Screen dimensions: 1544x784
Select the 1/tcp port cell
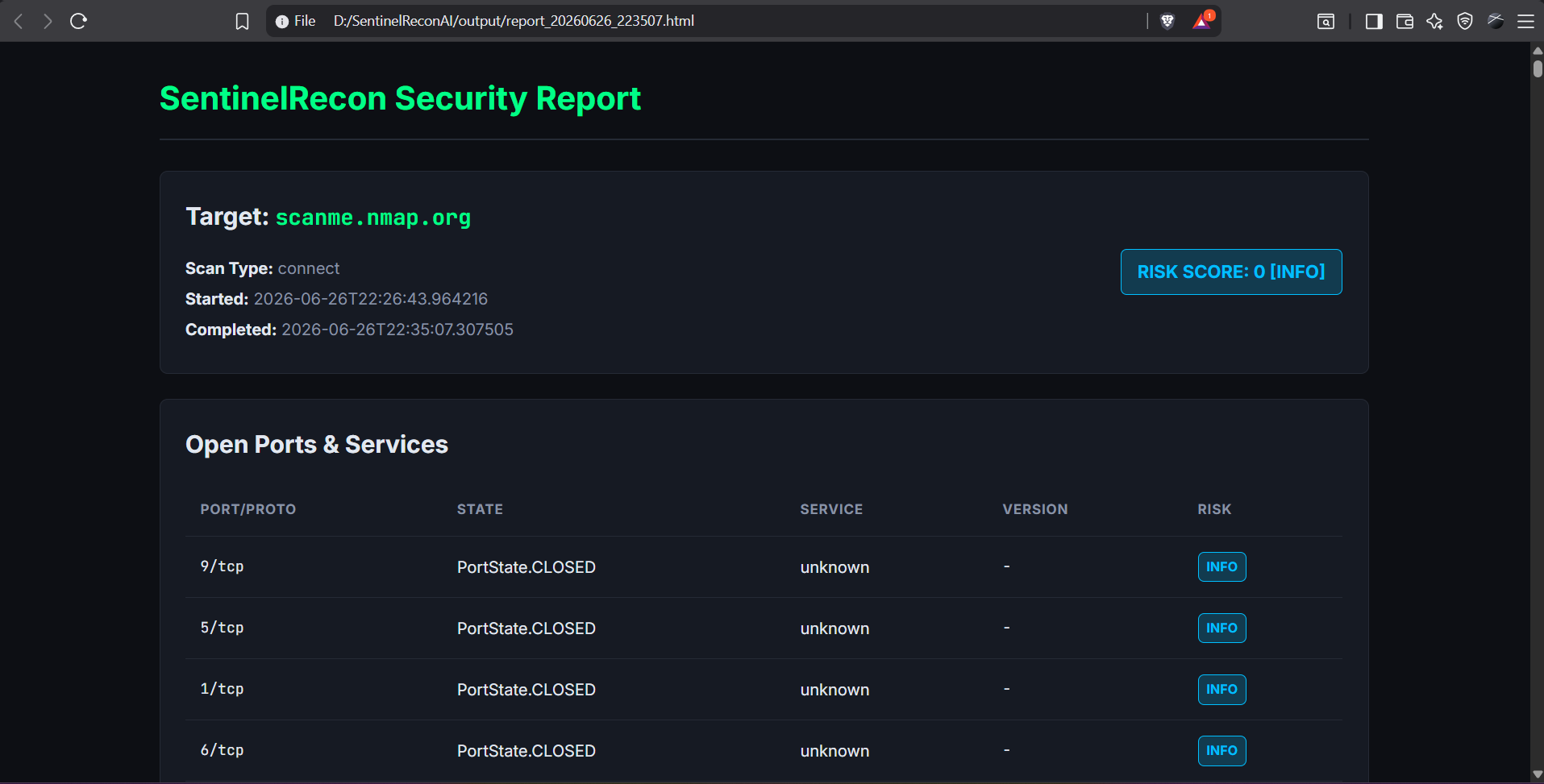[x=222, y=689]
